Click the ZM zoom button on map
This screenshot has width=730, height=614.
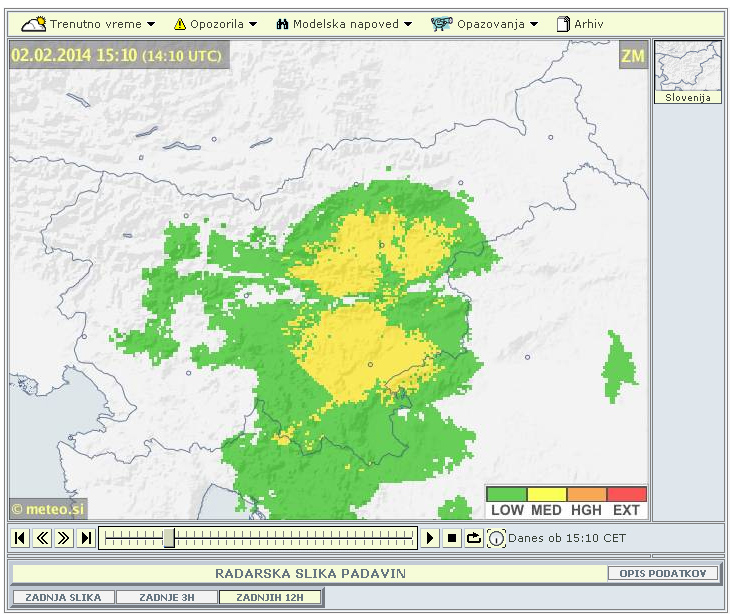(632, 56)
